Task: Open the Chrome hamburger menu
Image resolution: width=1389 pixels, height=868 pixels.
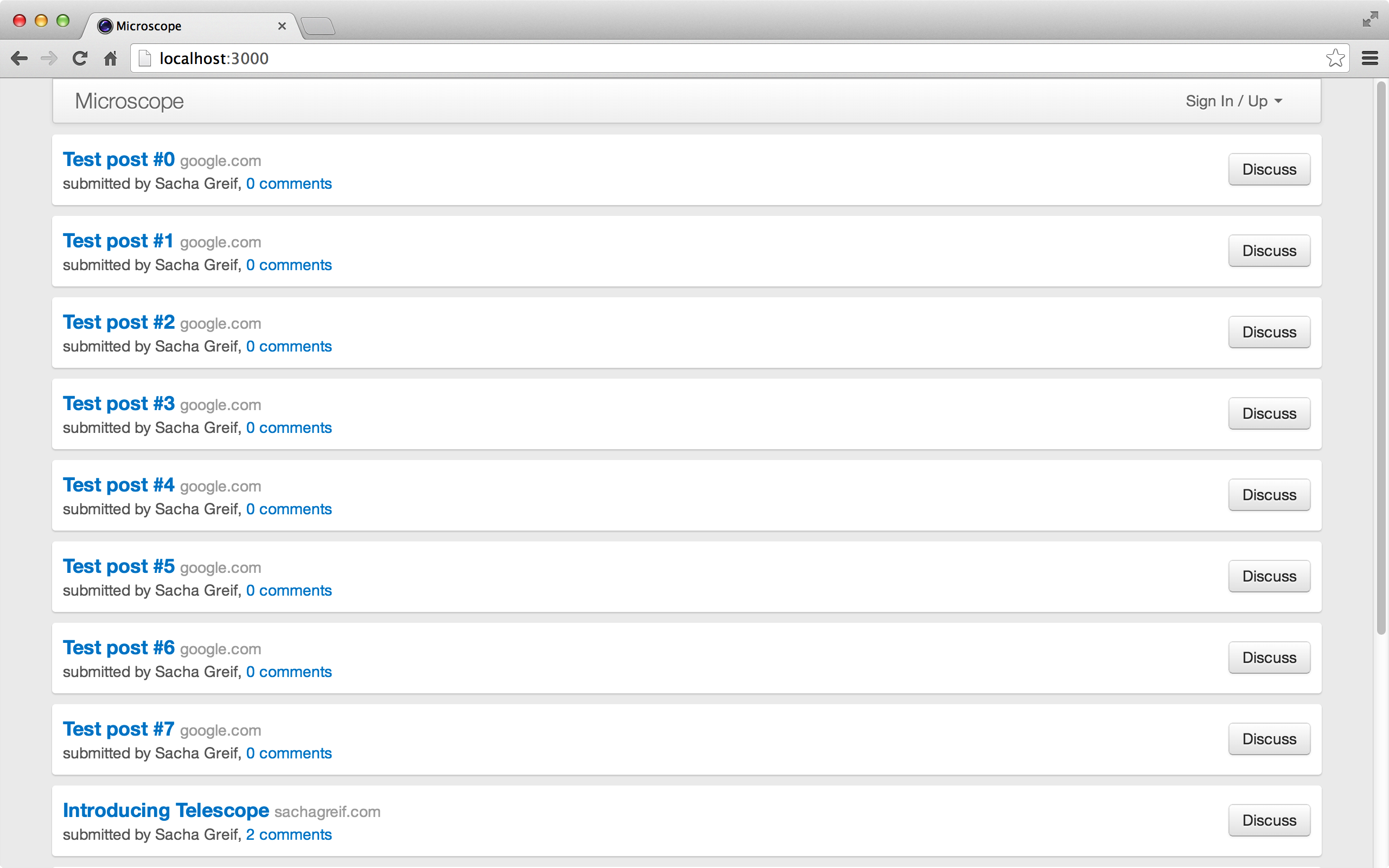Action: click(x=1370, y=59)
